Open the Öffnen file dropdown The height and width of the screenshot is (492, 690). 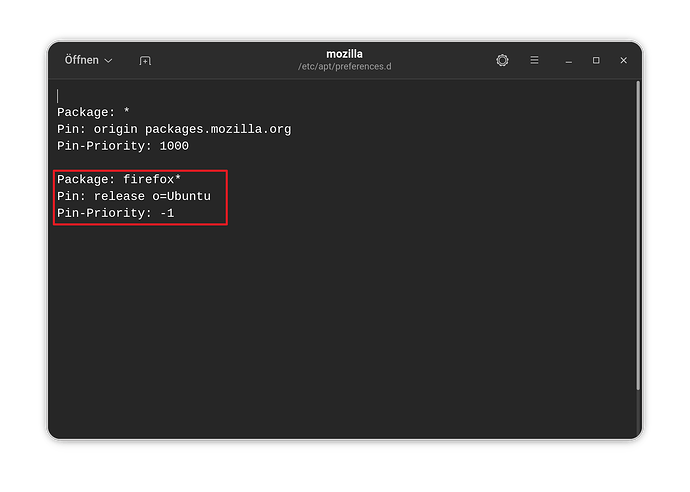88,60
